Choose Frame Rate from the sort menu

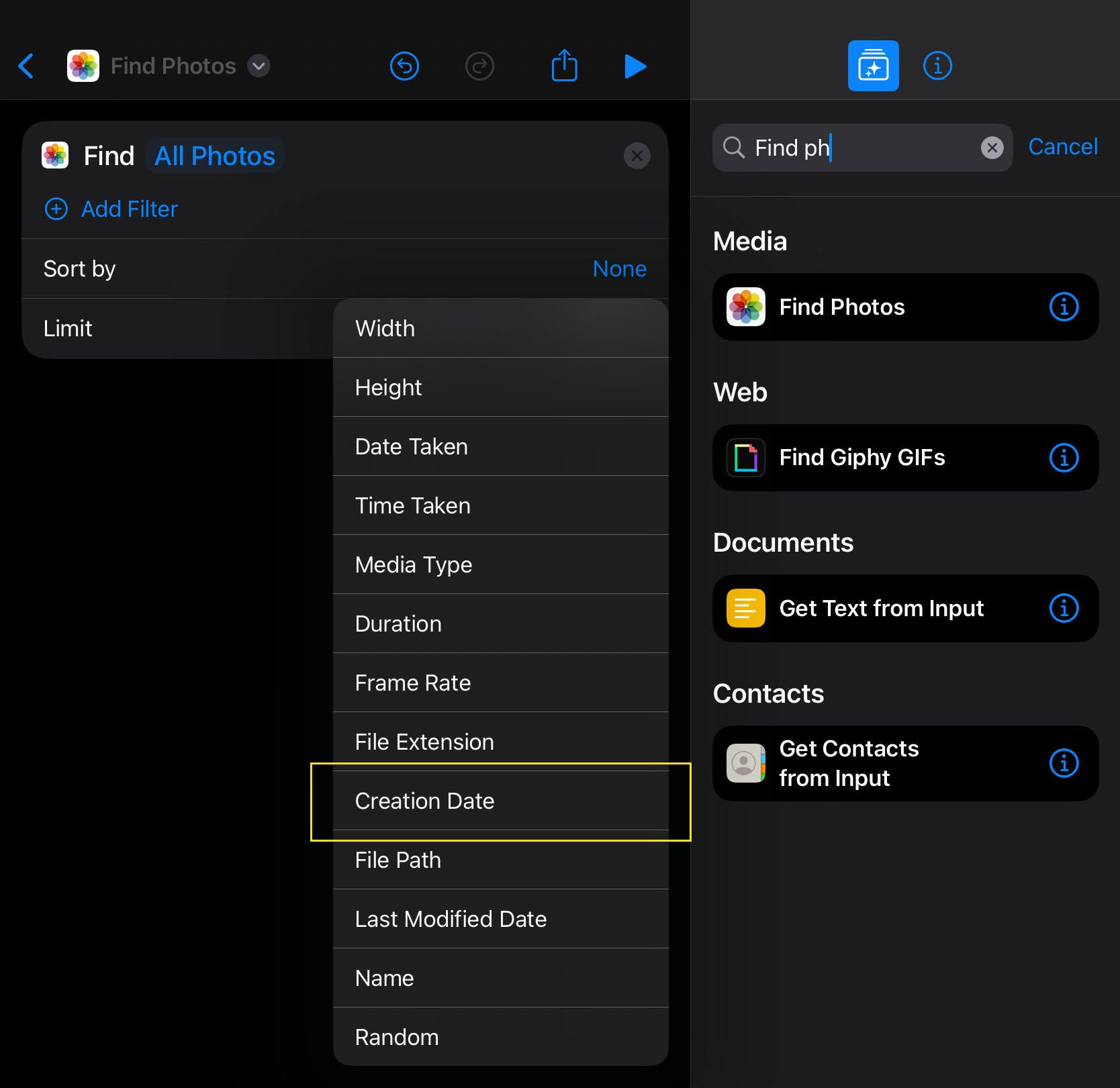[x=501, y=683]
